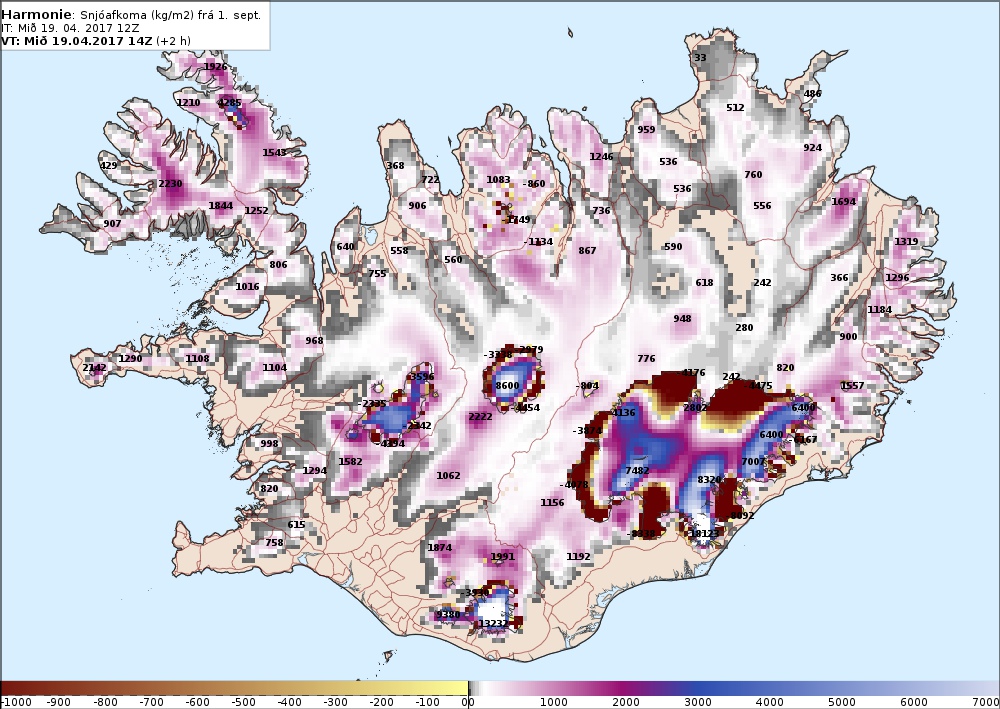Image resolution: width=1000 pixels, height=709 pixels.
Task: Click the label 998 in the southwest
Action: [x=269, y=443]
